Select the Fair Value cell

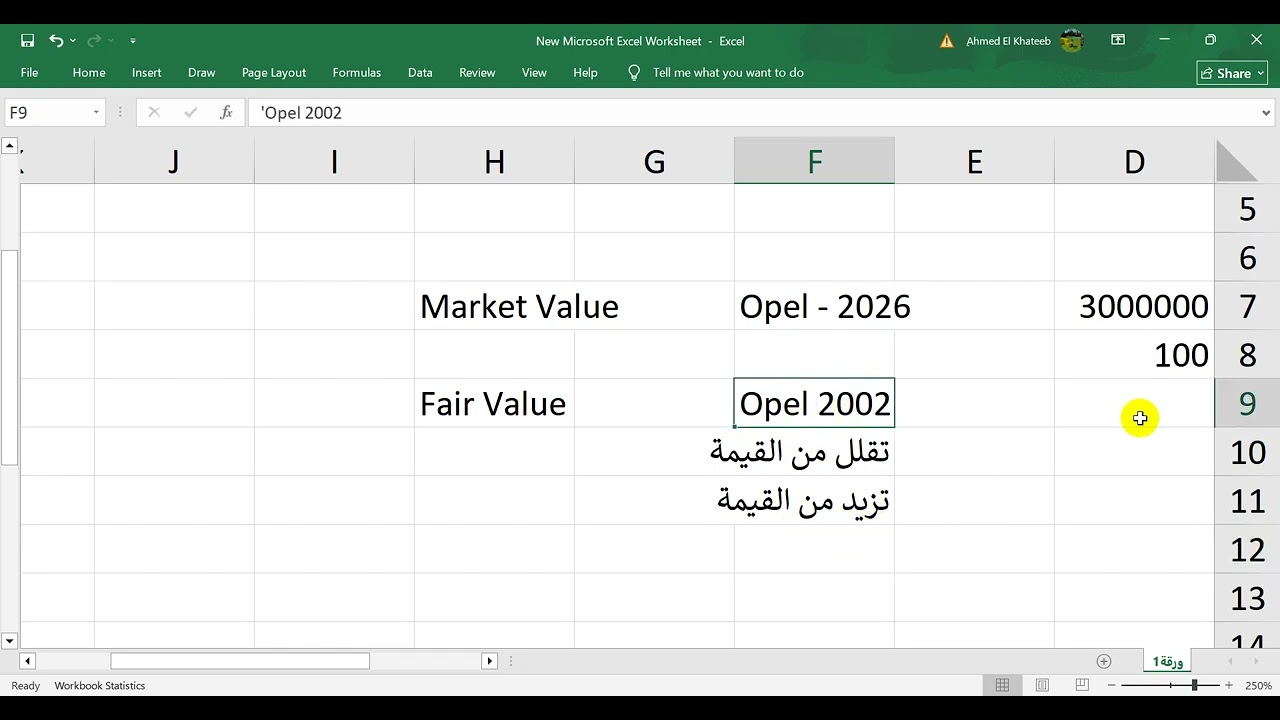click(494, 403)
